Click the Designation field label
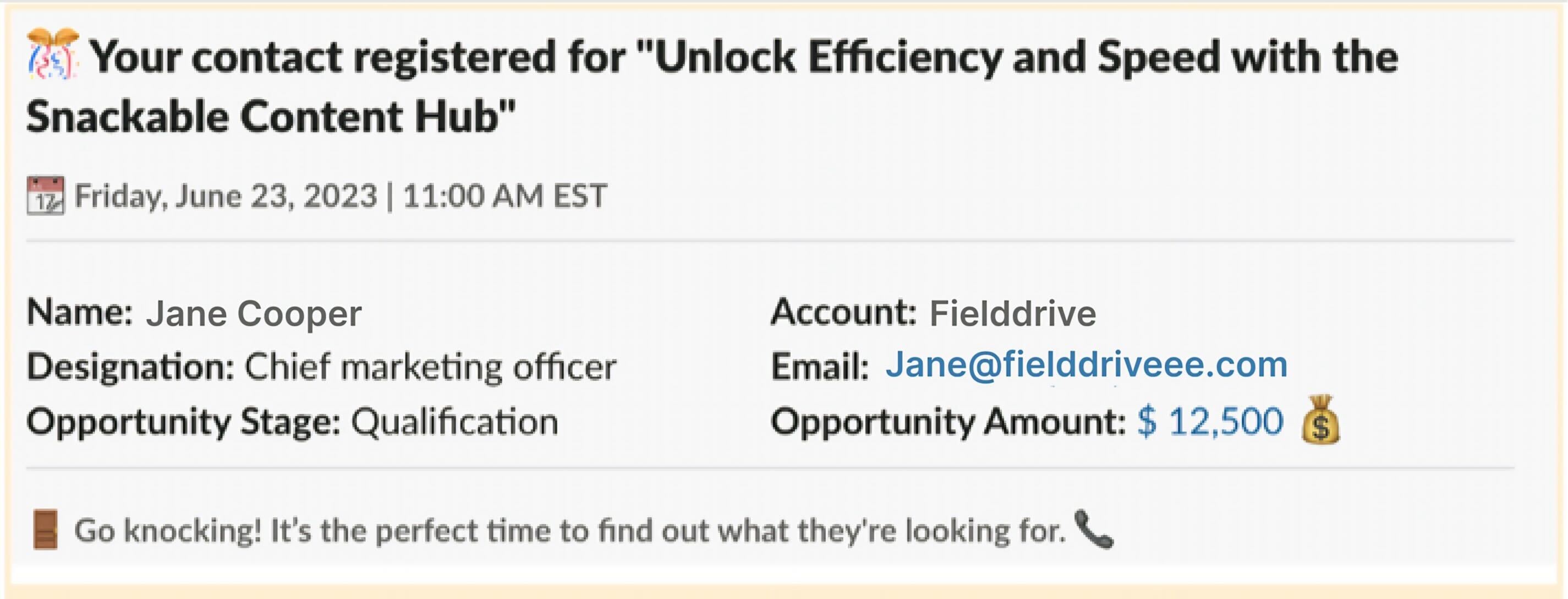 point(130,367)
